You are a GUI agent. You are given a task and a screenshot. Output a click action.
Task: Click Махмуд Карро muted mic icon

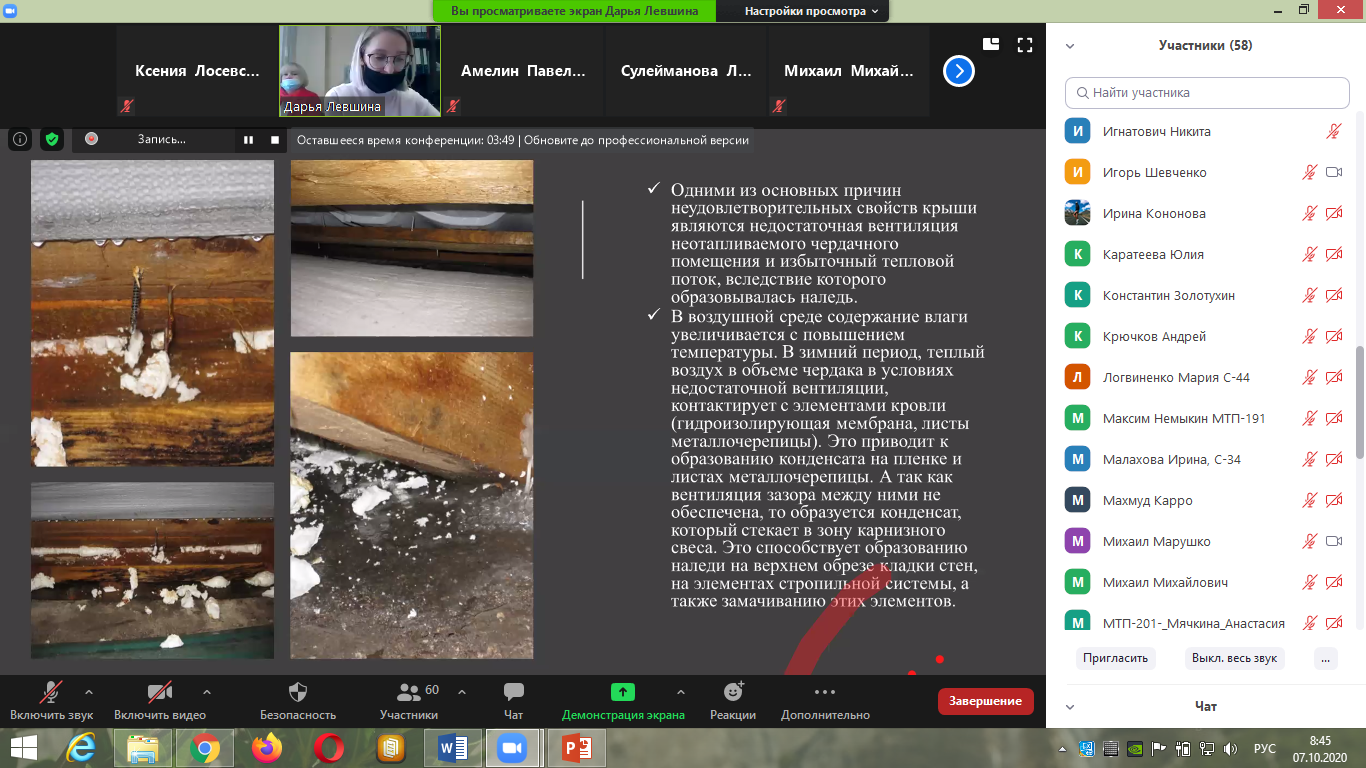pyautogui.click(x=1310, y=500)
